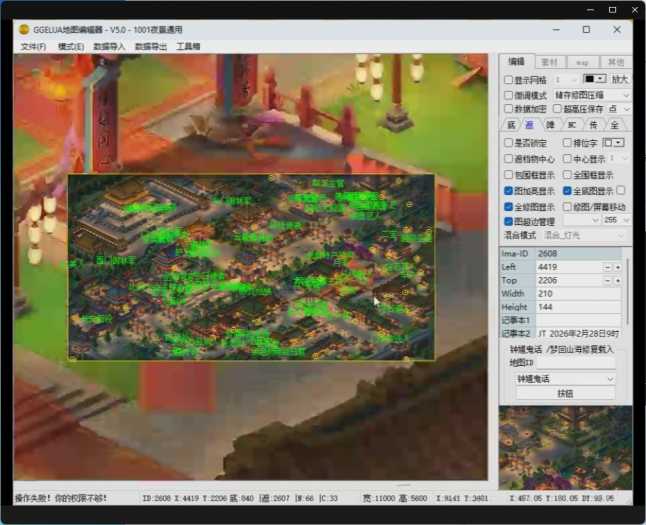Open the 储存缩图压缩 dropdown
646x525 pixels.
(x=592, y=95)
